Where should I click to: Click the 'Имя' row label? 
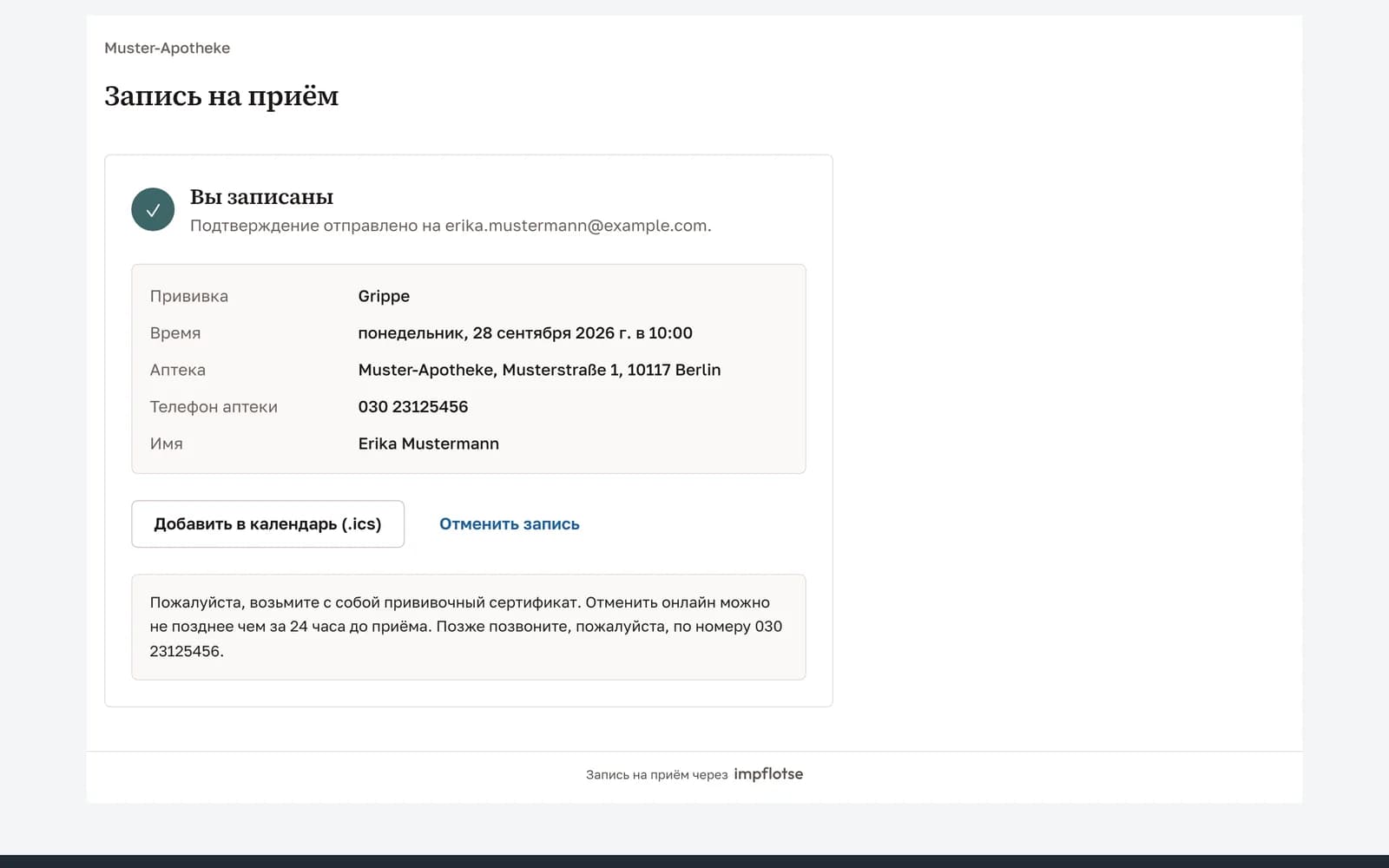click(x=166, y=444)
